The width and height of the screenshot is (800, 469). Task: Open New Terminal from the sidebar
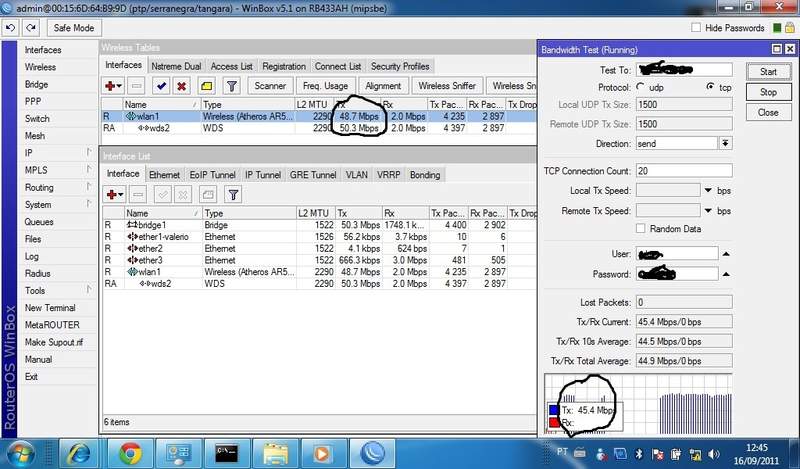[50, 308]
